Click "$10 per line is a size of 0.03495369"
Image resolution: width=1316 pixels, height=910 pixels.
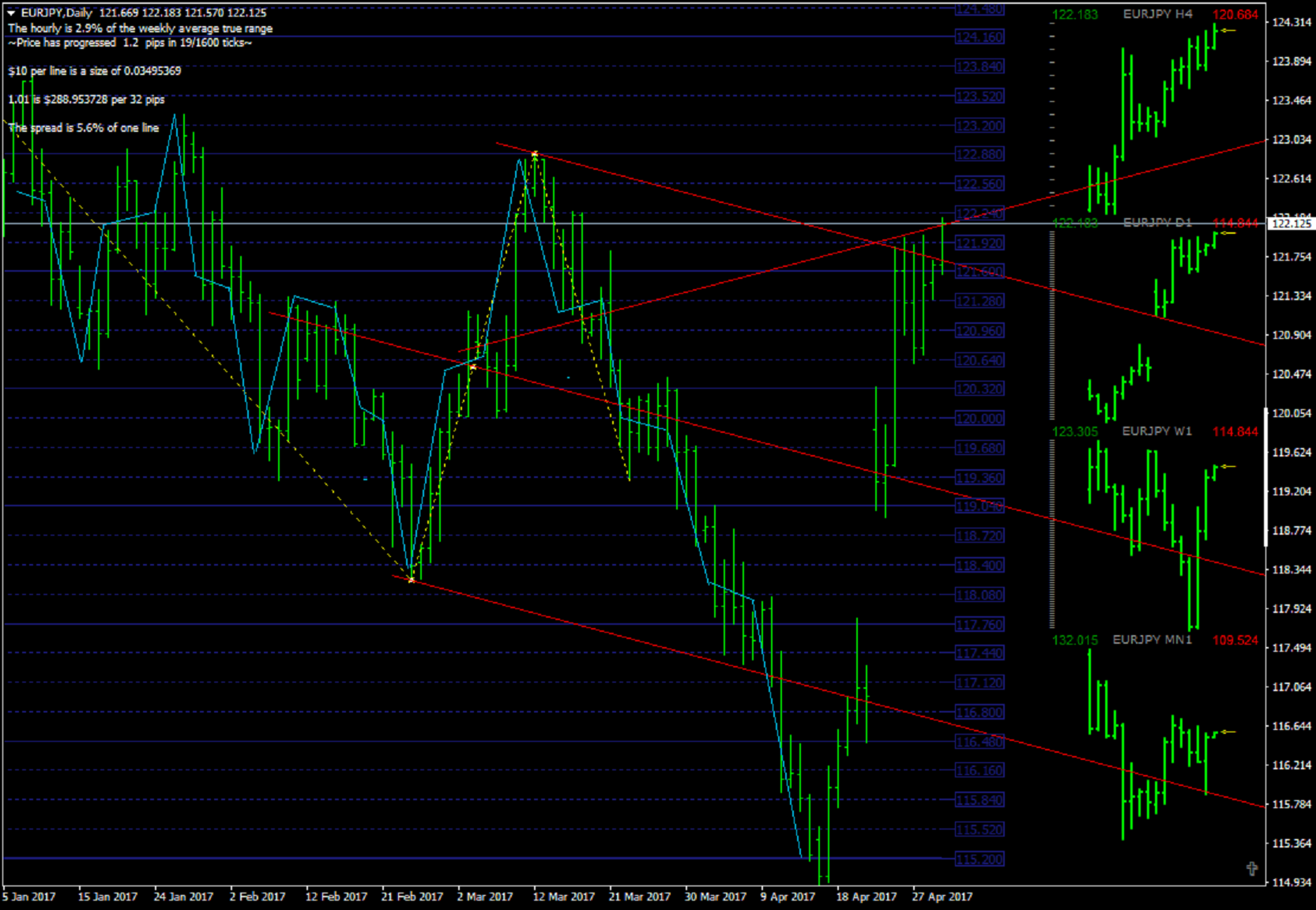tap(95, 71)
